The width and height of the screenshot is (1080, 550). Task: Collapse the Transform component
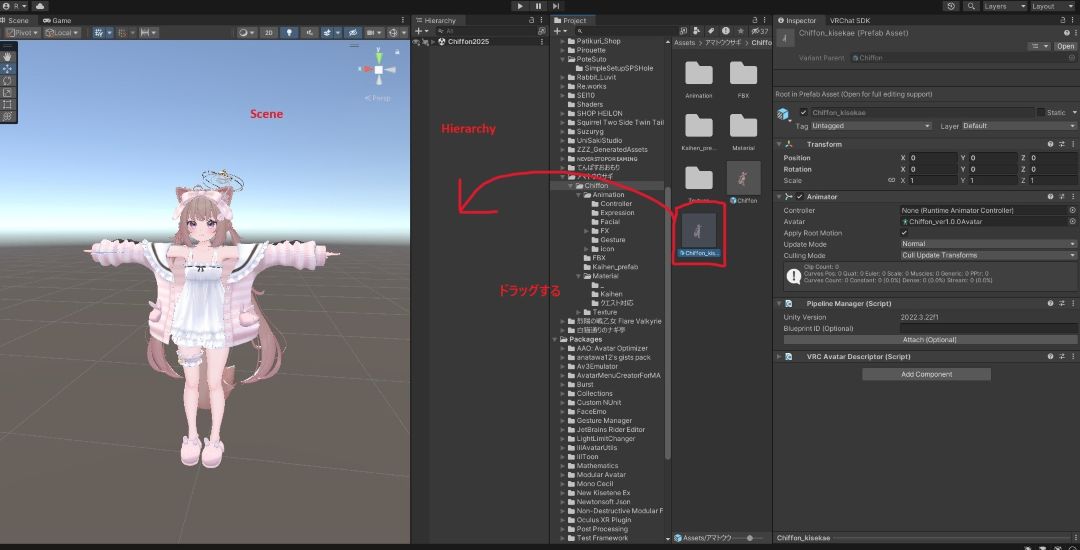779,145
